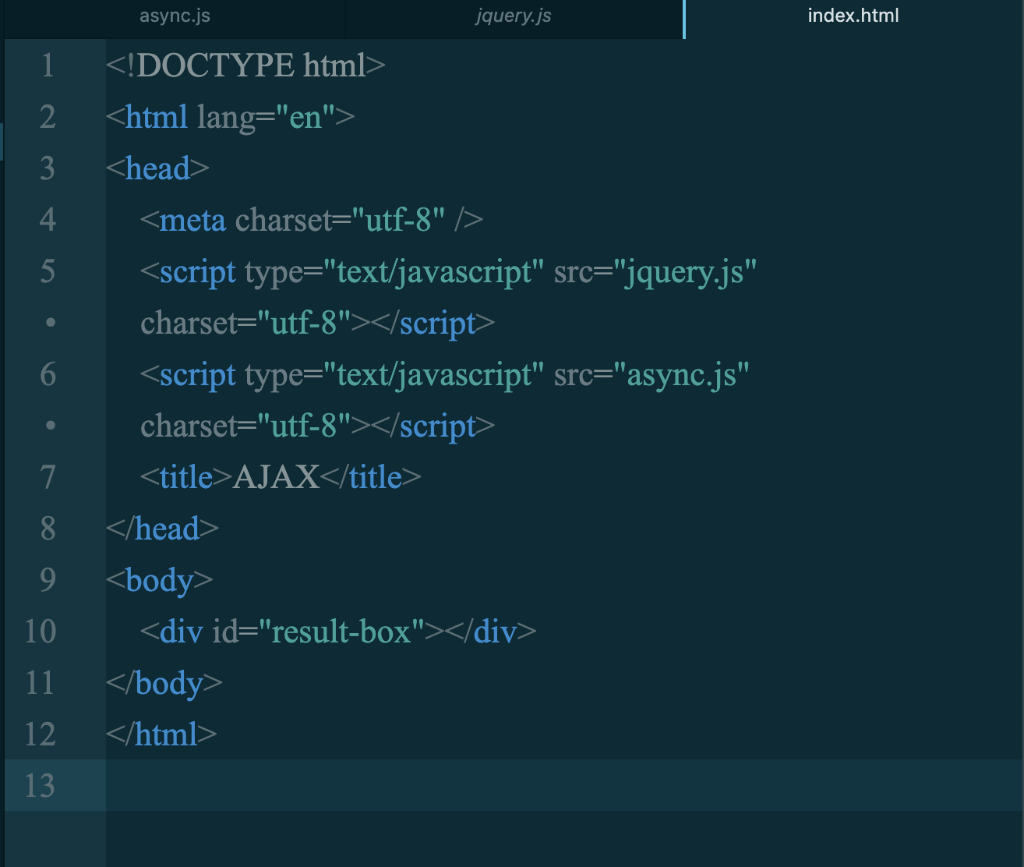Click line number 2 in gutter
The height and width of the screenshot is (867, 1024).
pos(47,117)
